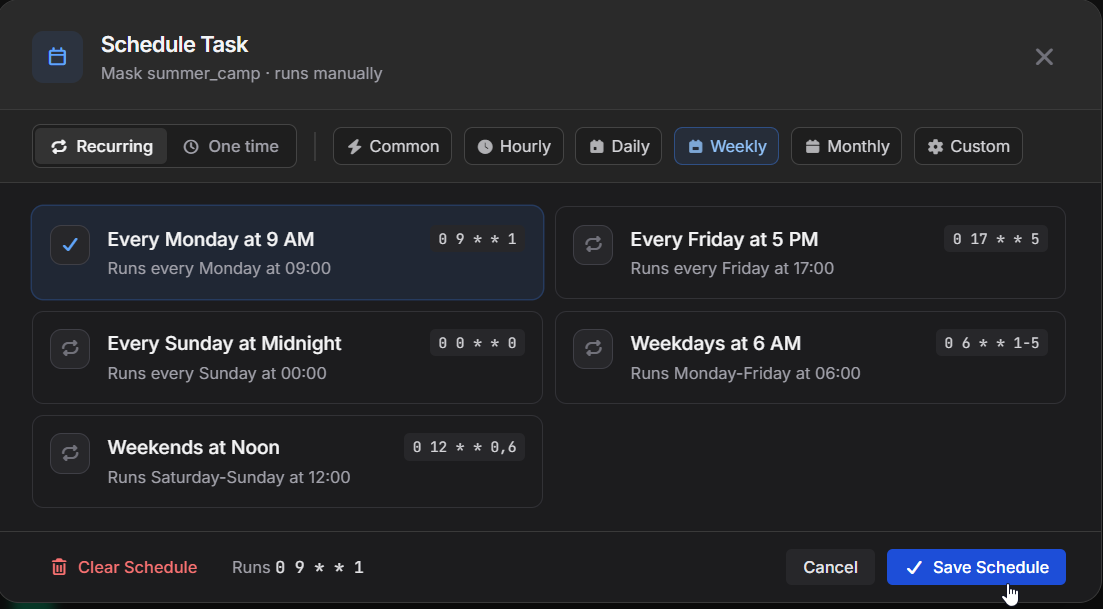The image size is (1103, 609).
Task: Click the Runs every Monday at 09:00 description
Action: click(219, 269)
